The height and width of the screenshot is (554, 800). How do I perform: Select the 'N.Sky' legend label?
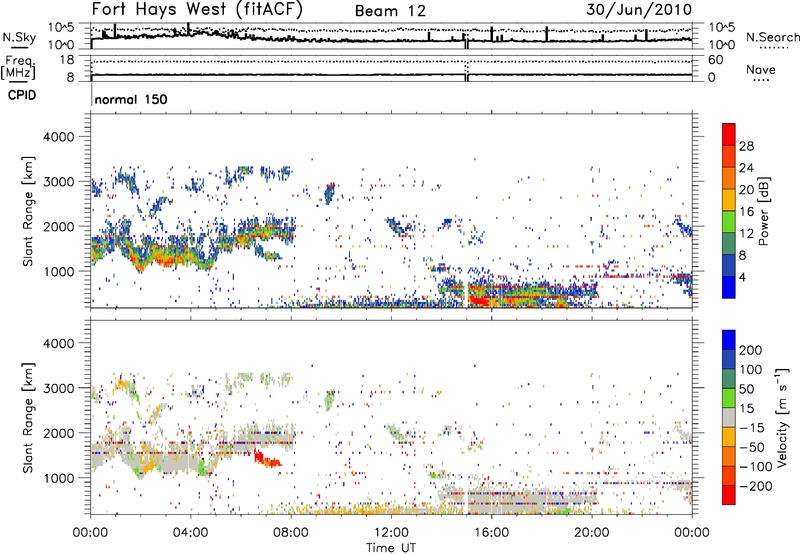tap(19, 37)
